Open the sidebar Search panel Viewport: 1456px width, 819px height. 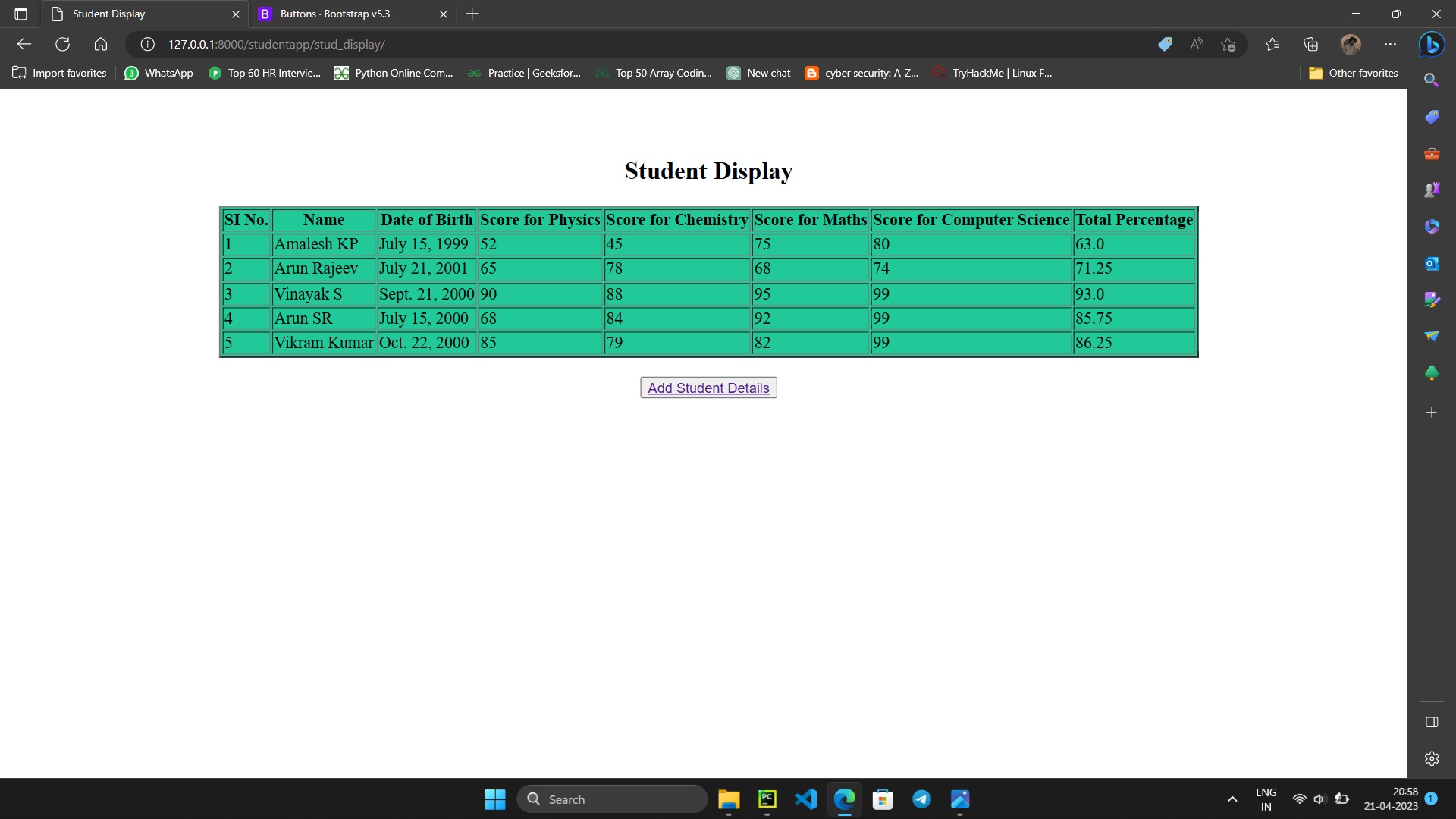click(1432, 80)
